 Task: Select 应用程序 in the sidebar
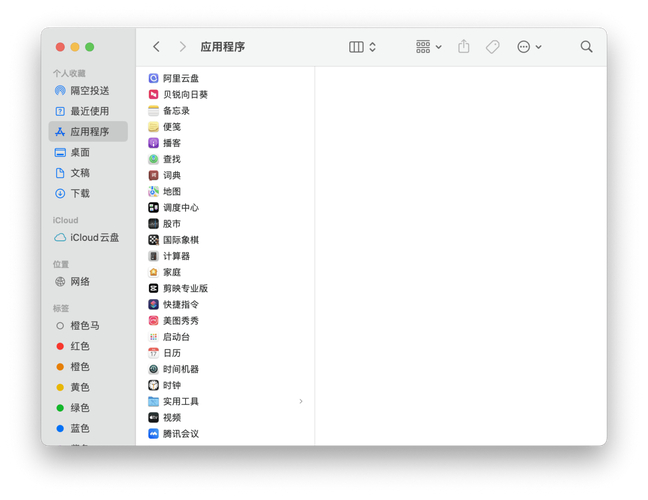tap(88, 131)
